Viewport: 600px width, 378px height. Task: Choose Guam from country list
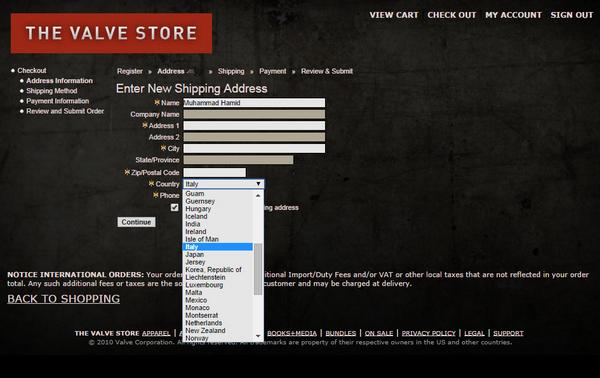tap(218, 194)
